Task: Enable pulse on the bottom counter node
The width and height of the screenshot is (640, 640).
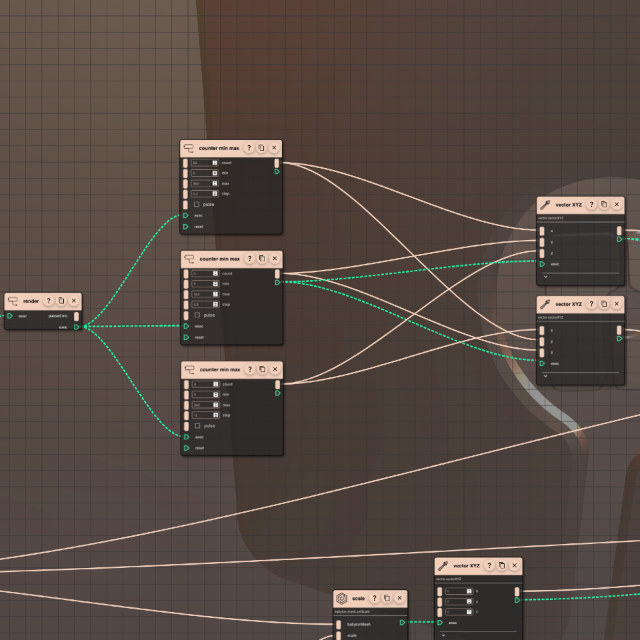Action: (198, 426)
